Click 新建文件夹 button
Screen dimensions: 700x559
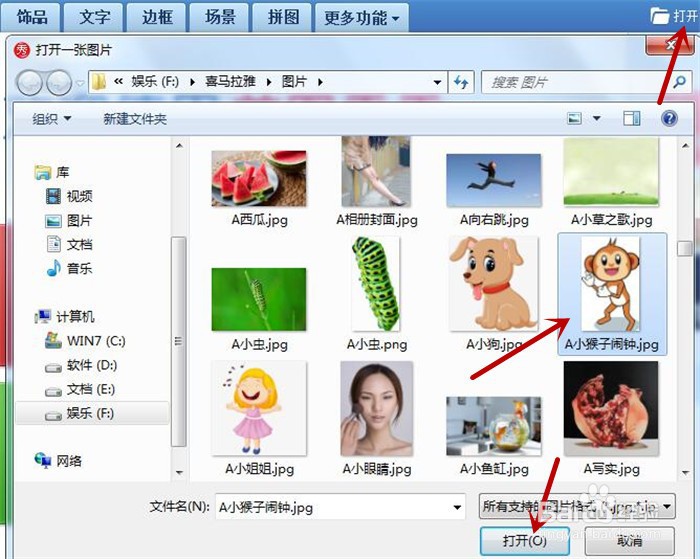tap(135, 119)
